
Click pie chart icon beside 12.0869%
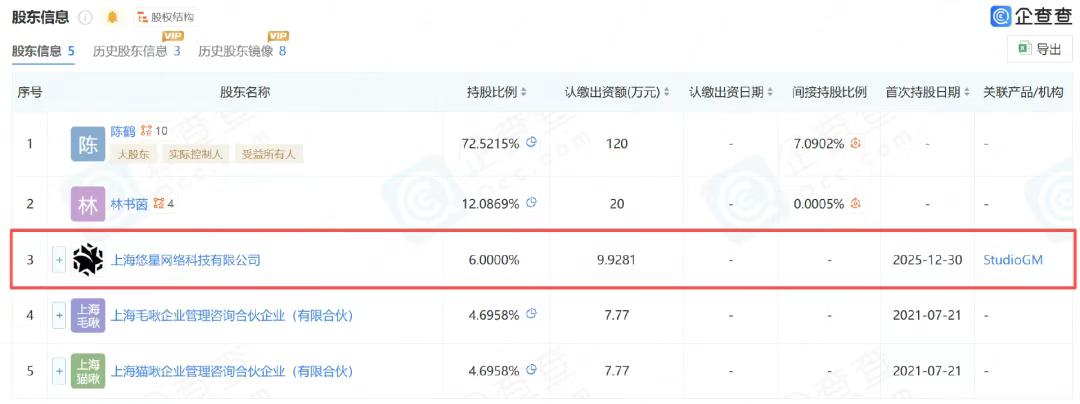coord(531,203)
